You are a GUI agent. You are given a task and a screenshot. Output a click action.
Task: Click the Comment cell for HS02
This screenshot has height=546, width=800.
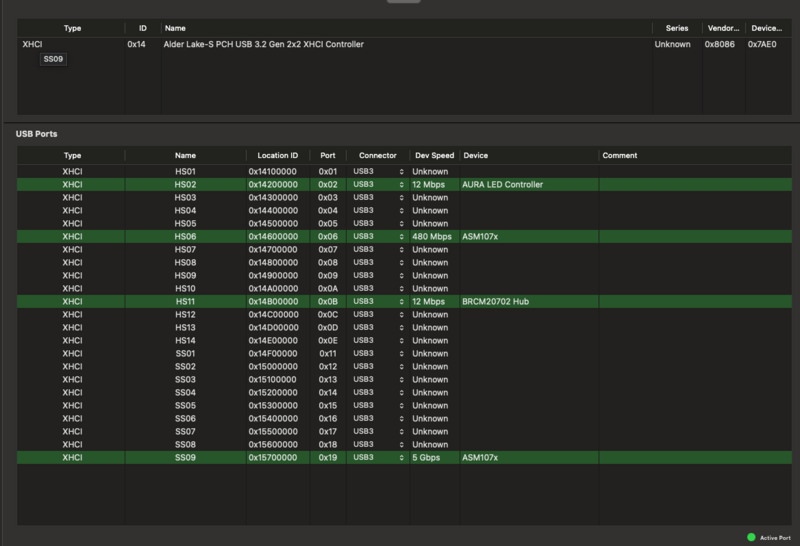694,185
